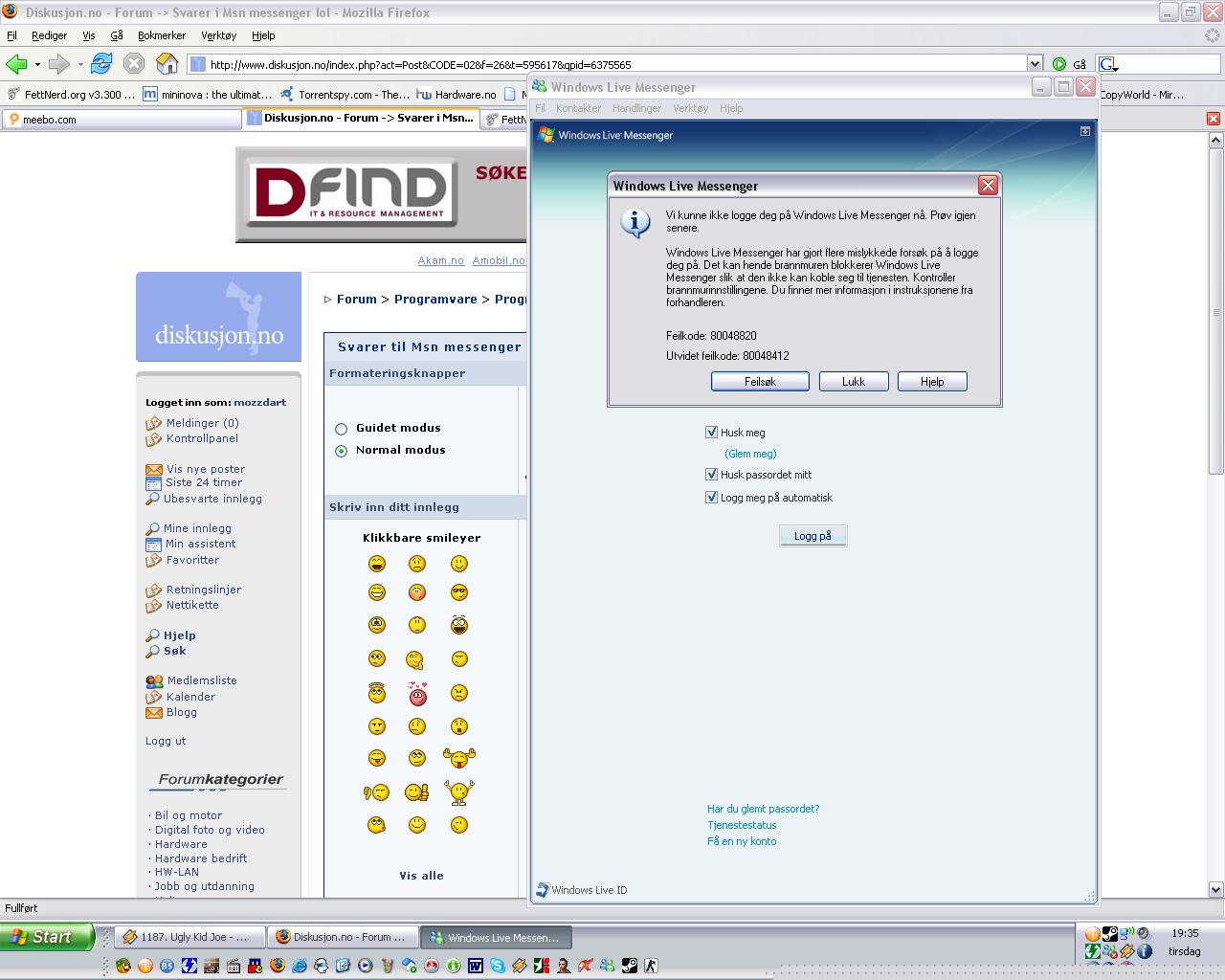Open Firefox 'Bokmerker' menu

click(x=162, y=35)
